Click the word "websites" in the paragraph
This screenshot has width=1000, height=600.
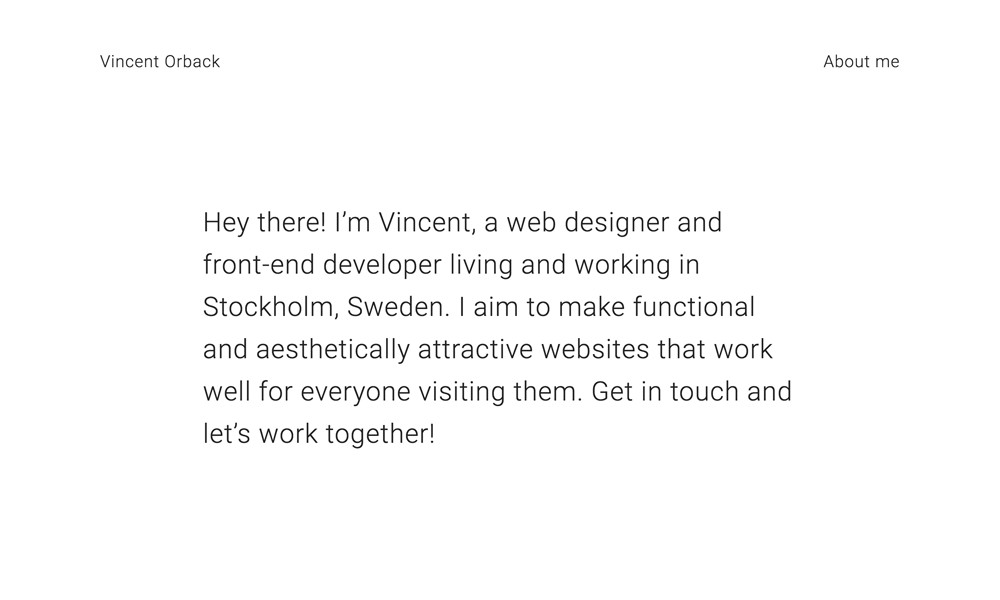pos(594,350)
